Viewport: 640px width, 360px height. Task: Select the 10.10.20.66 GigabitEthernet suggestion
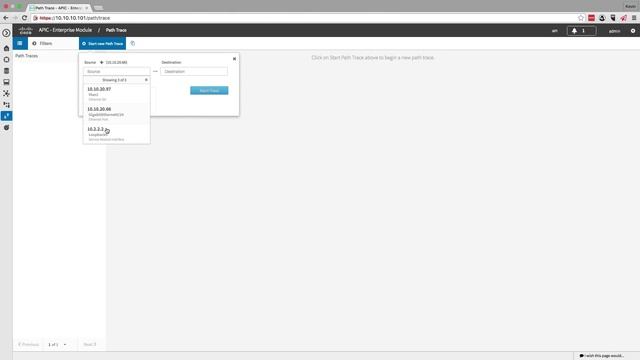(117, 114)
